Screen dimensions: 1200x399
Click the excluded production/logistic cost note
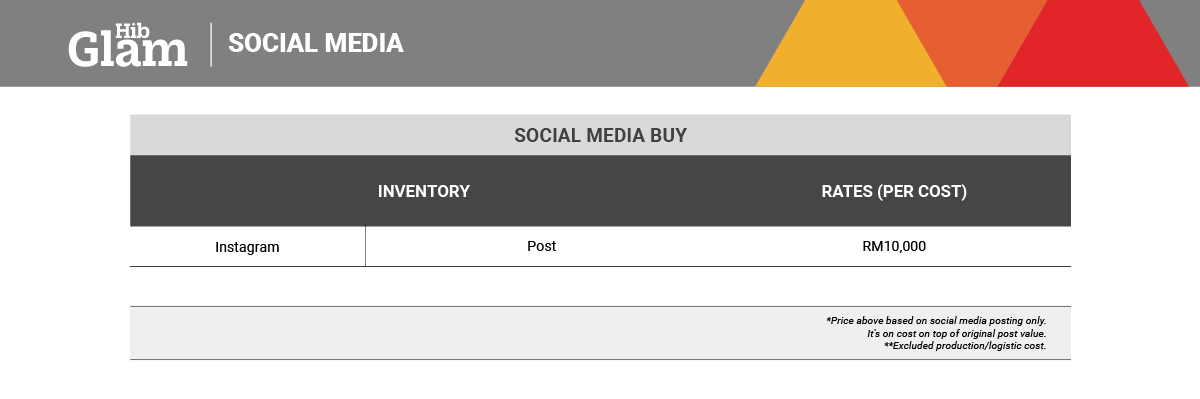click(965, 346)
